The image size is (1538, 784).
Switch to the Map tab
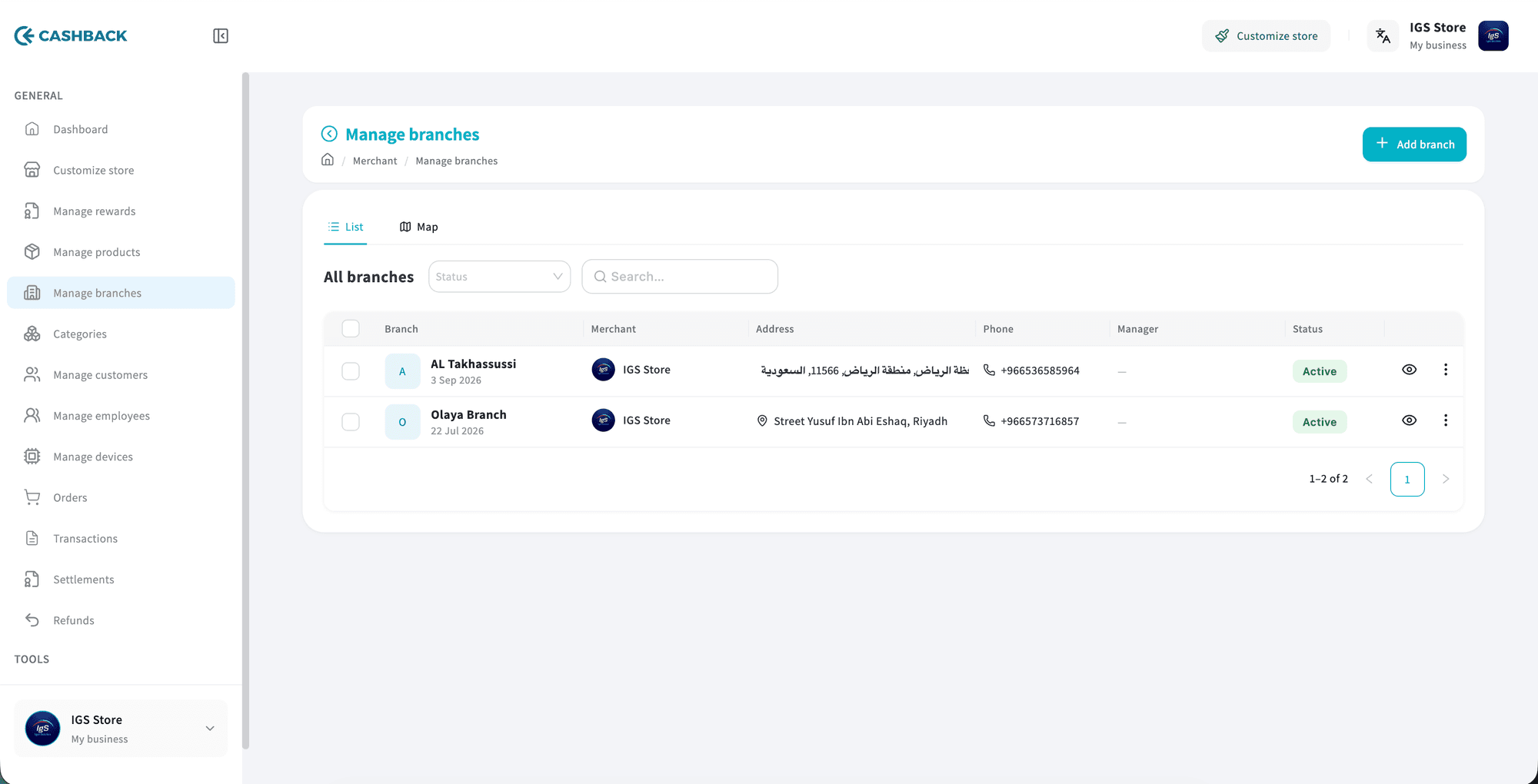tap(418, 227)
